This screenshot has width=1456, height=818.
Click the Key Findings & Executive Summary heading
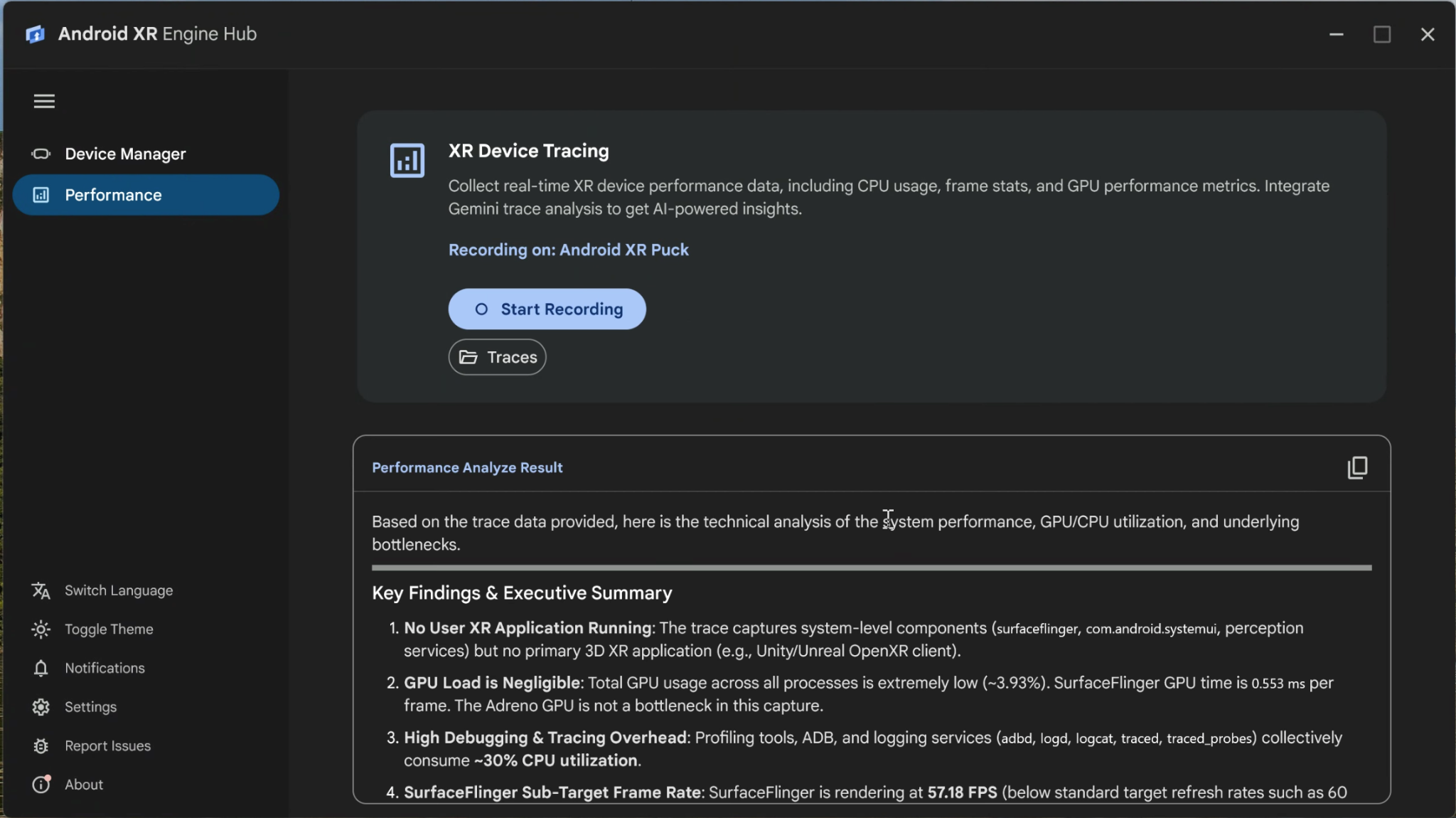(x=522, y=593)
